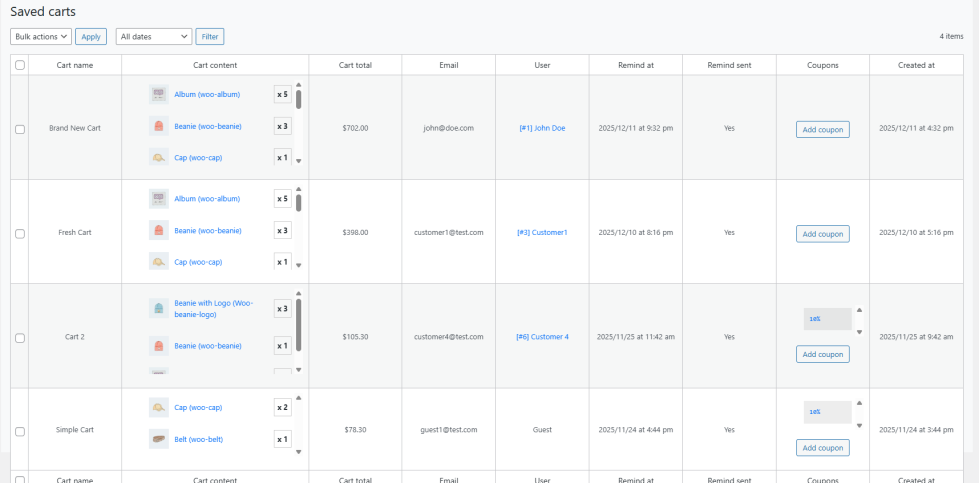Viewport: 979px width, 483px height.
Task: Open user [#6] Customer 4 link
Action: (x=542, y=336)
